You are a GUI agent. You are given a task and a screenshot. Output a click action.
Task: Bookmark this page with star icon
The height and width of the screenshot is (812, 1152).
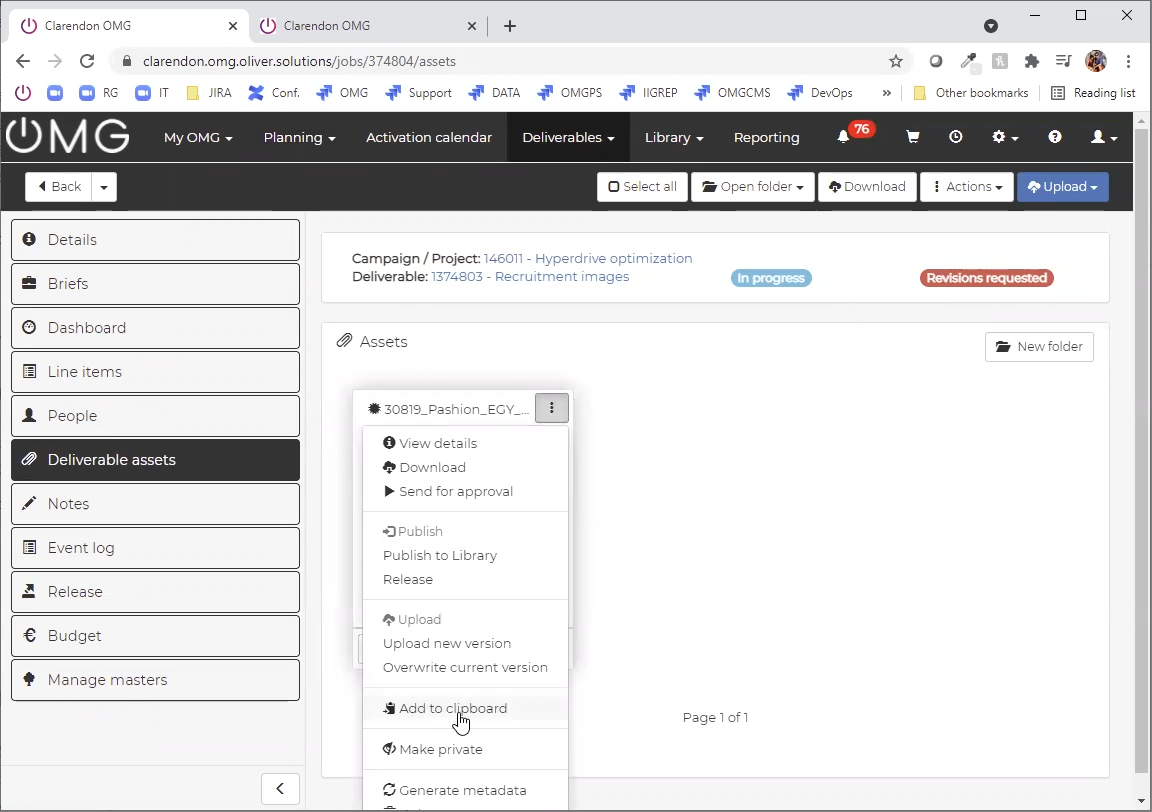coord(896,61)
